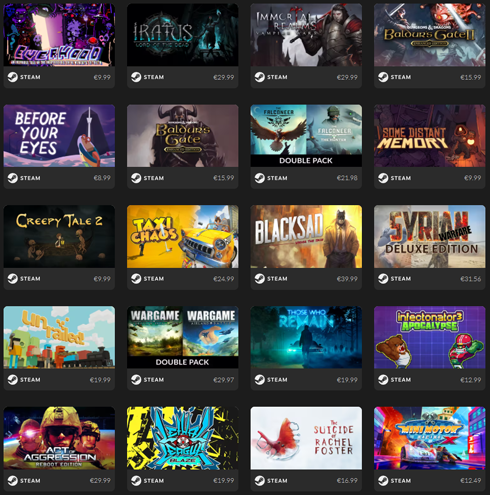The height and width of the screenshot is (495, 490).
Task: Open the Baldur's Gate II game thumbnail
Action: (429, 35)
